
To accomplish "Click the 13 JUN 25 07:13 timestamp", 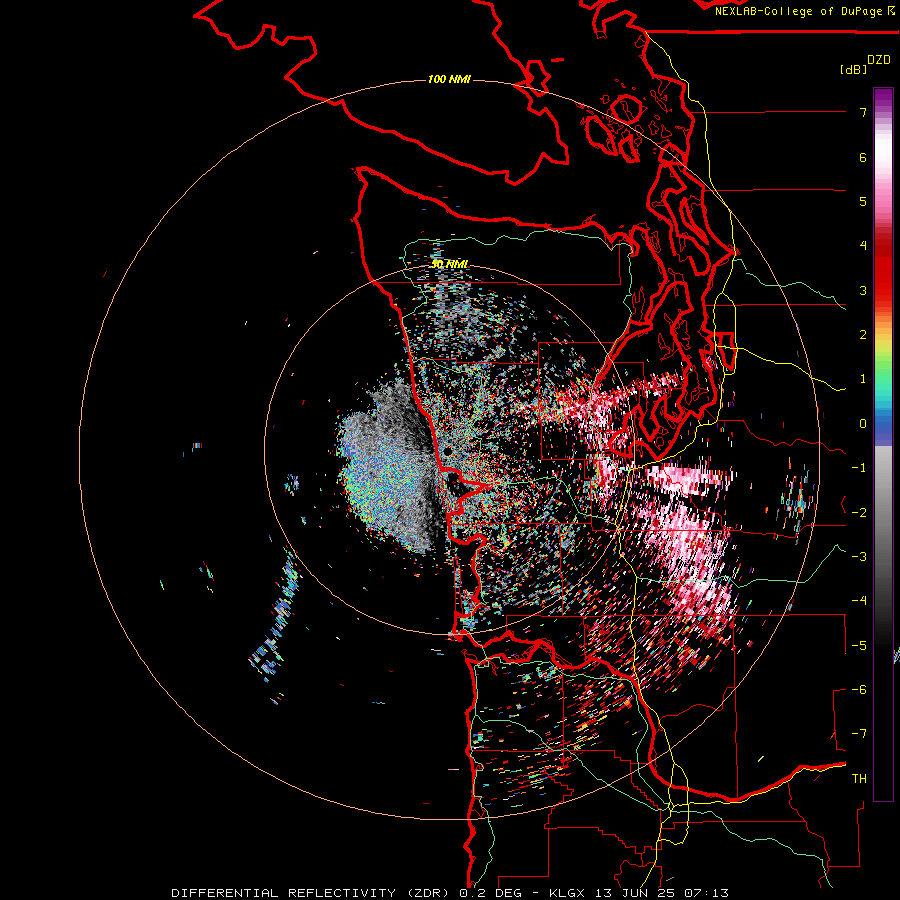I will (x=661, y=893).
